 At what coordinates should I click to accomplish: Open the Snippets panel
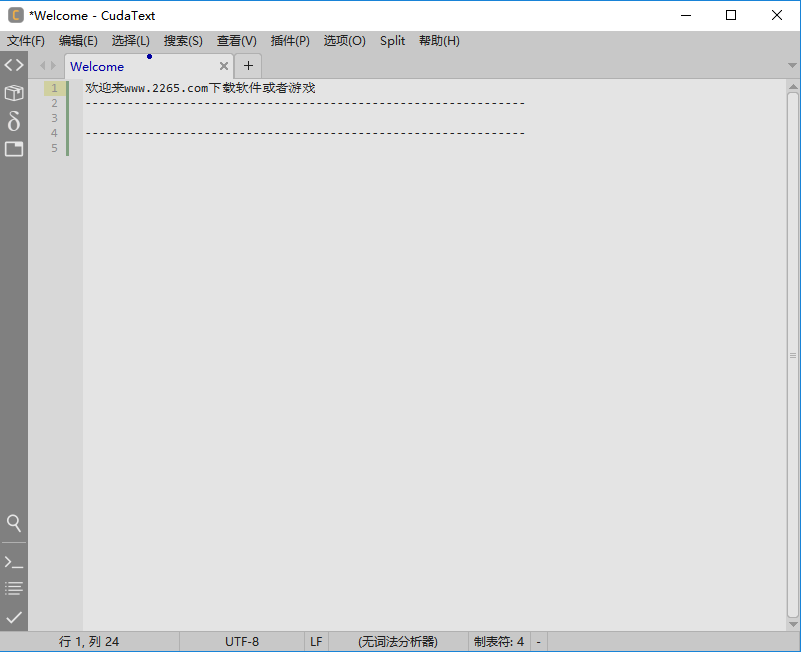13,121
